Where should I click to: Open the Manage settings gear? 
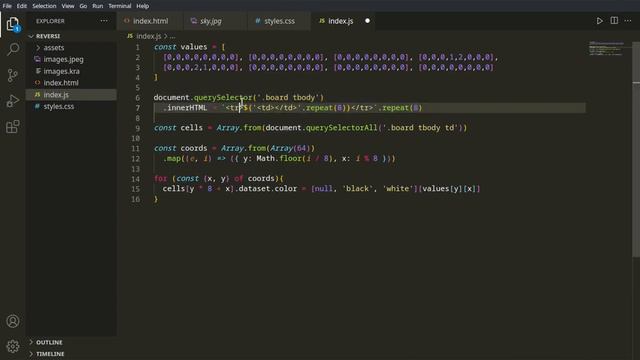[x=13, y=346]
